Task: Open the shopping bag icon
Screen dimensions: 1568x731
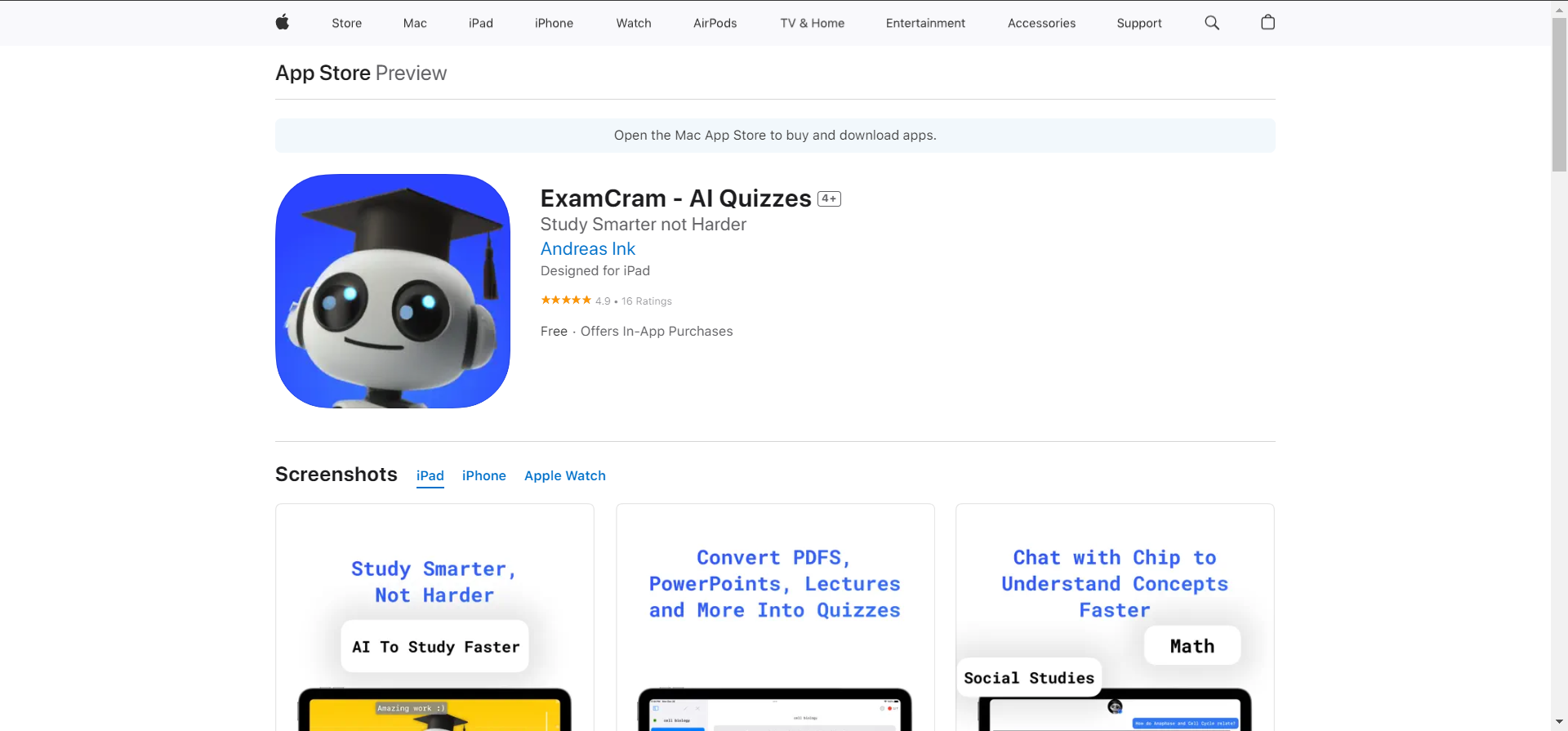Action: coord(1267,23)
